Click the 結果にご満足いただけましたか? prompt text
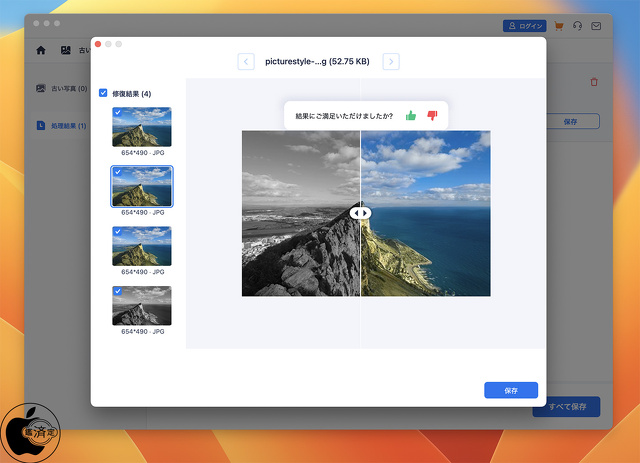 [344, 116]
